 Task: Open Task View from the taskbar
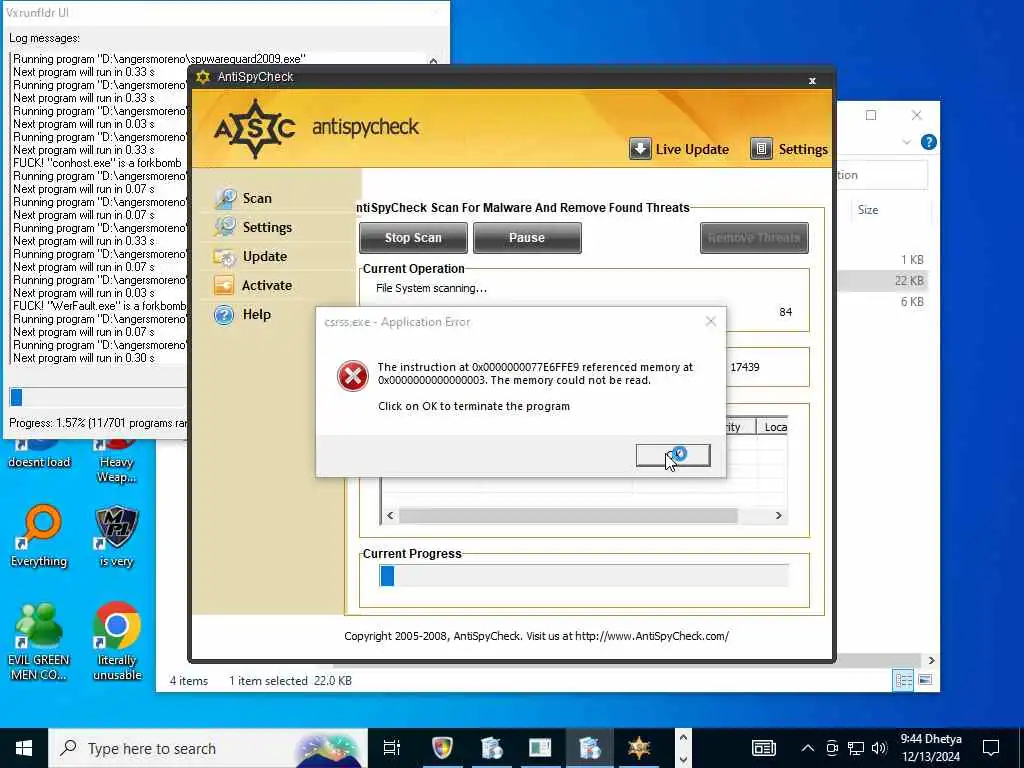click(x=392, y=748)
